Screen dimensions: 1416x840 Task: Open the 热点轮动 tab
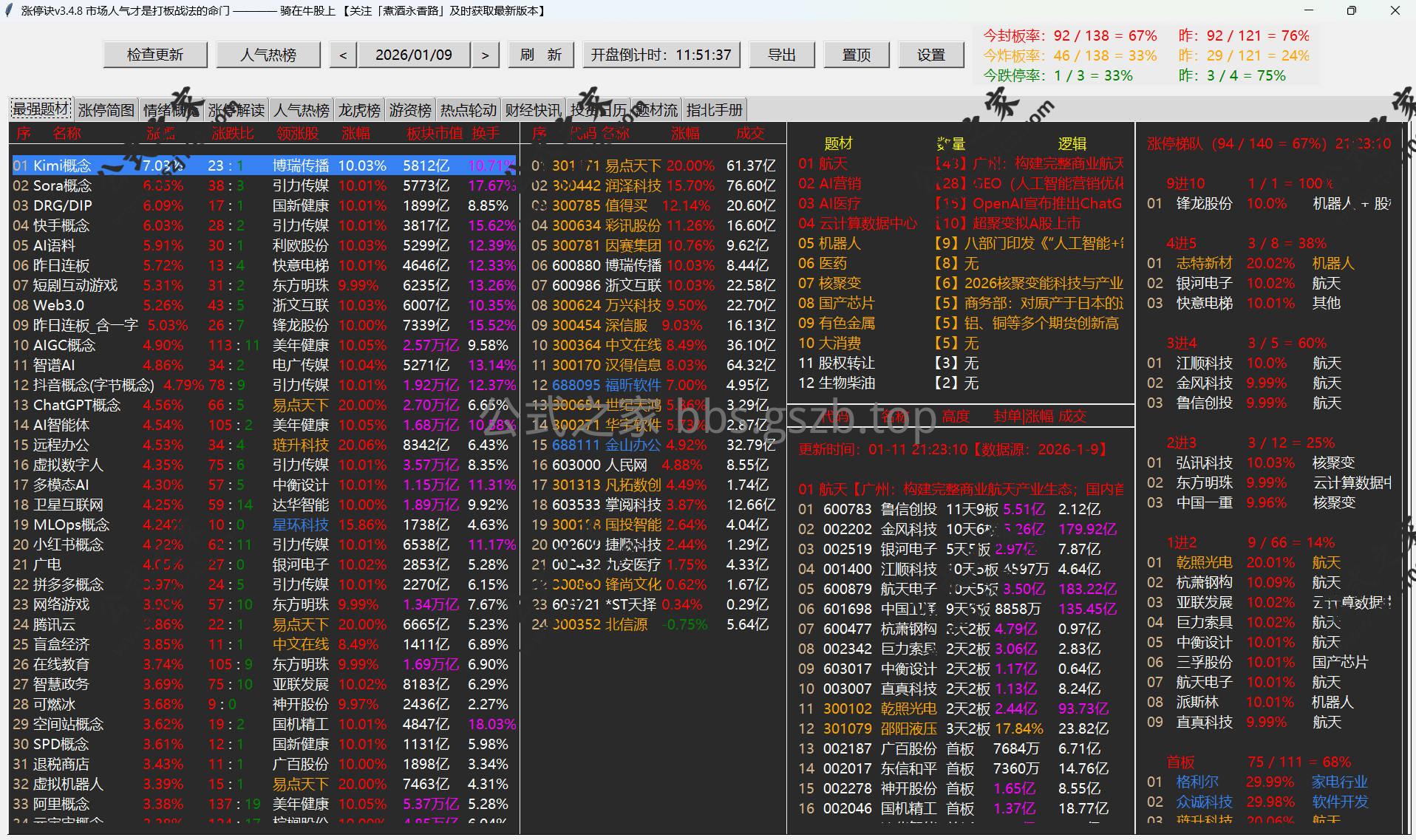point(469,110)
